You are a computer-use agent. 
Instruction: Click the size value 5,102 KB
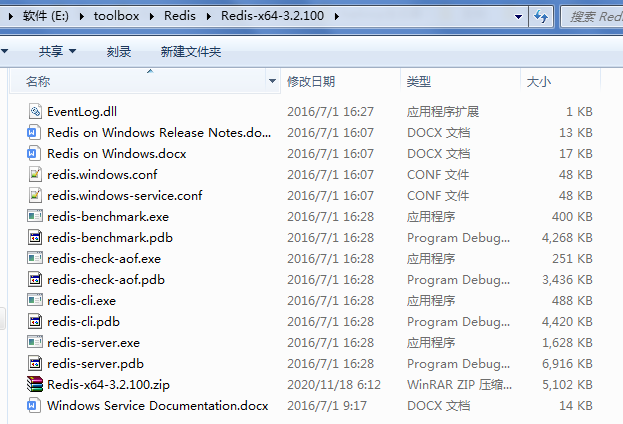[x=567, y=385]
